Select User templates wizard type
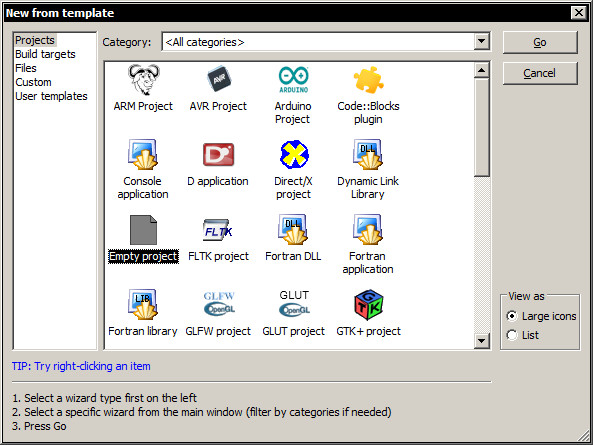Viewport: 593px width, 445px height. pyautogui.click(x=51, y=96)
